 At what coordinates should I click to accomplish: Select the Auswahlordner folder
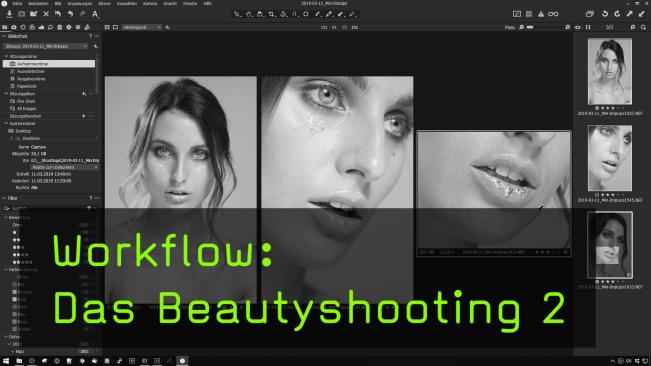[x=31, y=71]
